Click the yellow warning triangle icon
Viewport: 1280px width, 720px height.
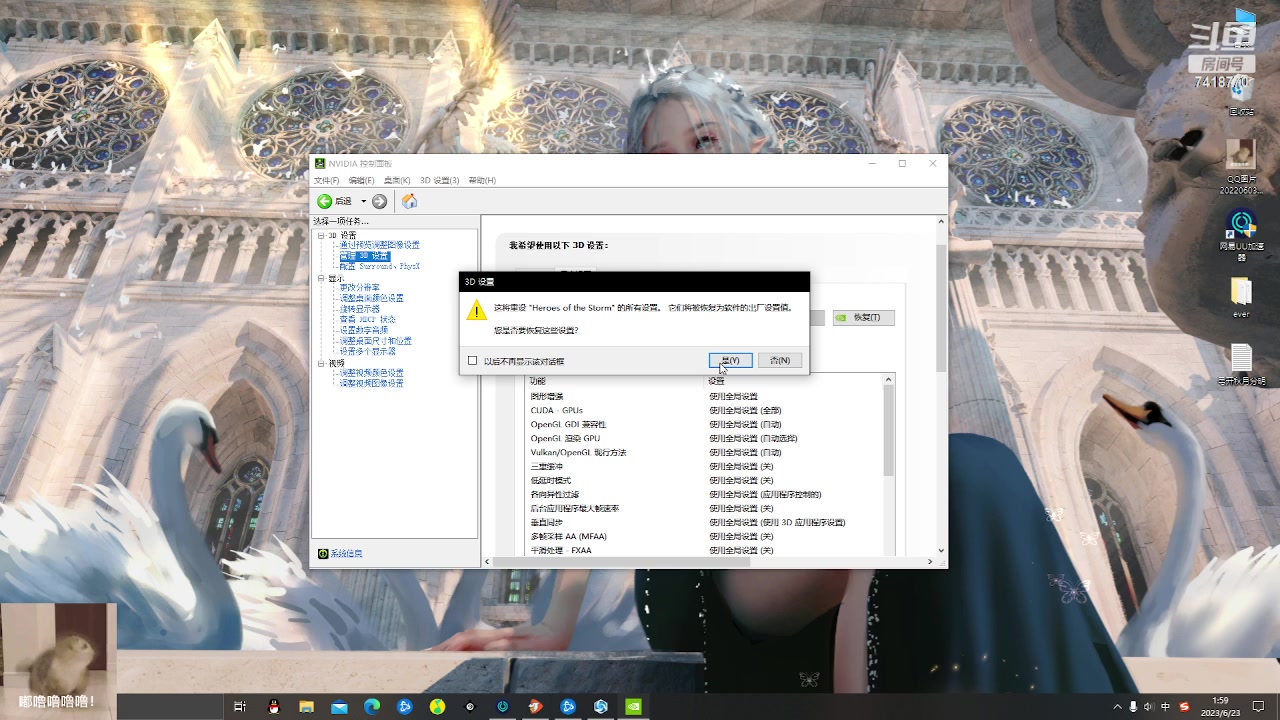477,311
